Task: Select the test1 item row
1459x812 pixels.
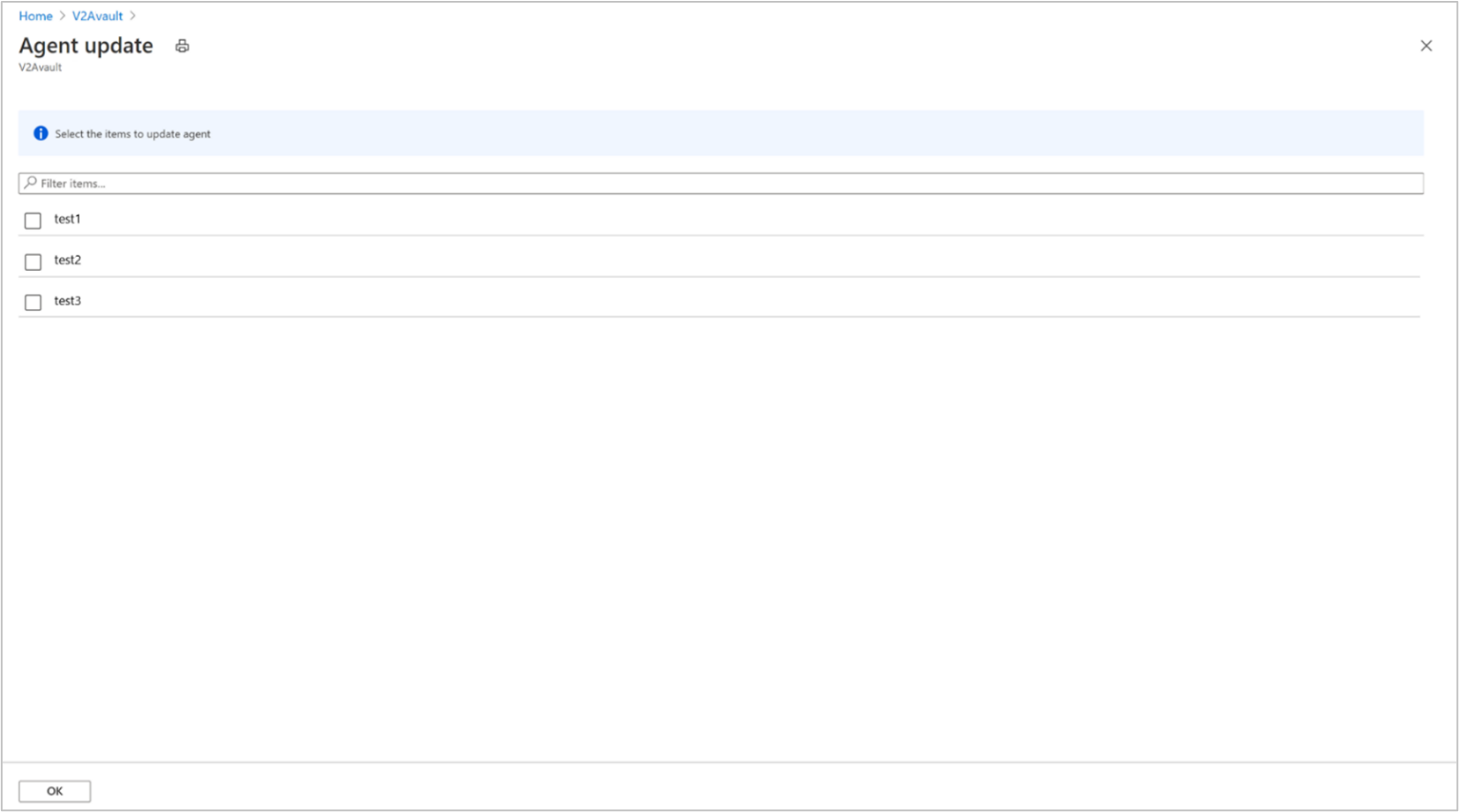Action: [67, 219]
